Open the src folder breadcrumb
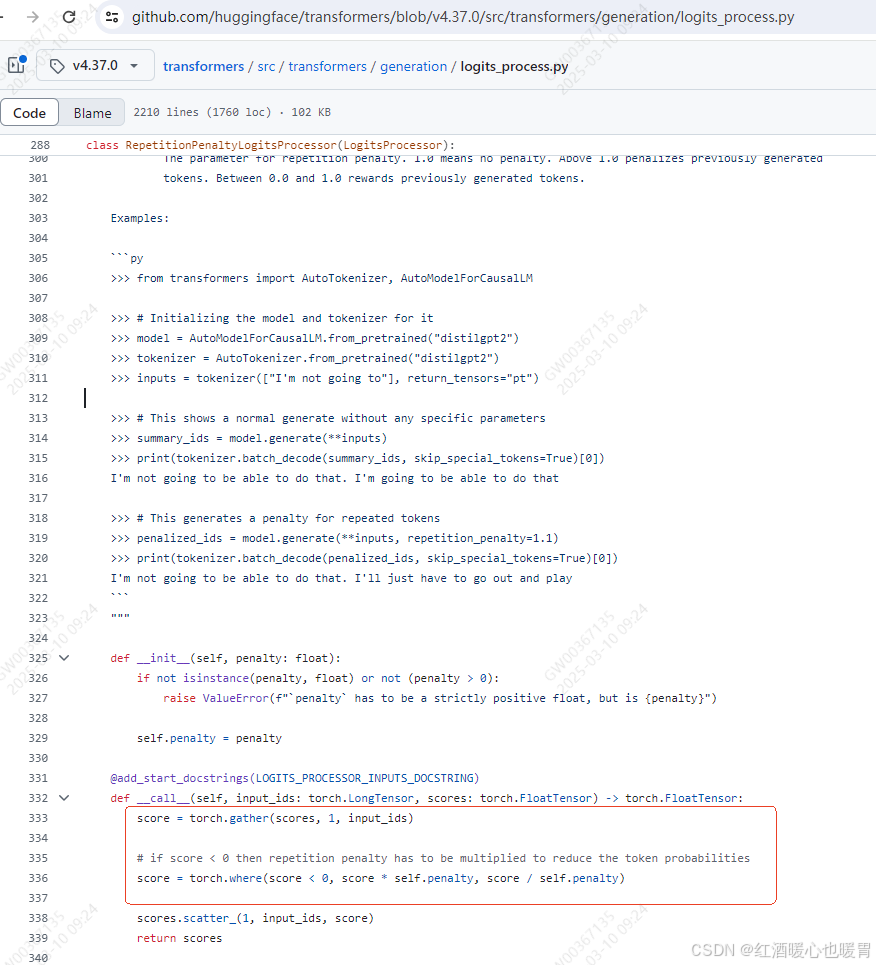This screenshot has height=965, width=876. click(x=266, y=66)
